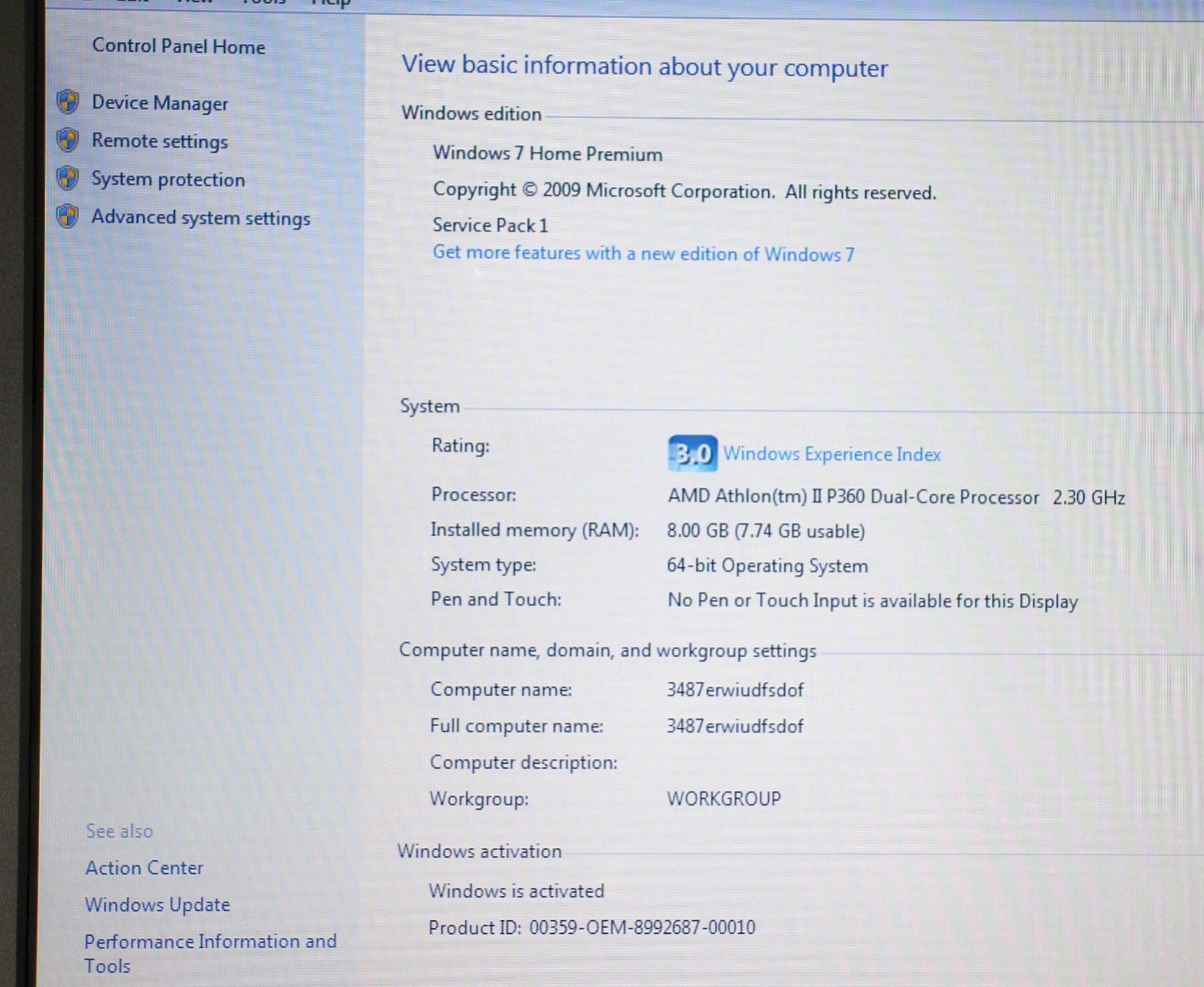Click the 8.00 GB installed memory value
This screenshot has height=987, width=1204.
coord(765,532)
